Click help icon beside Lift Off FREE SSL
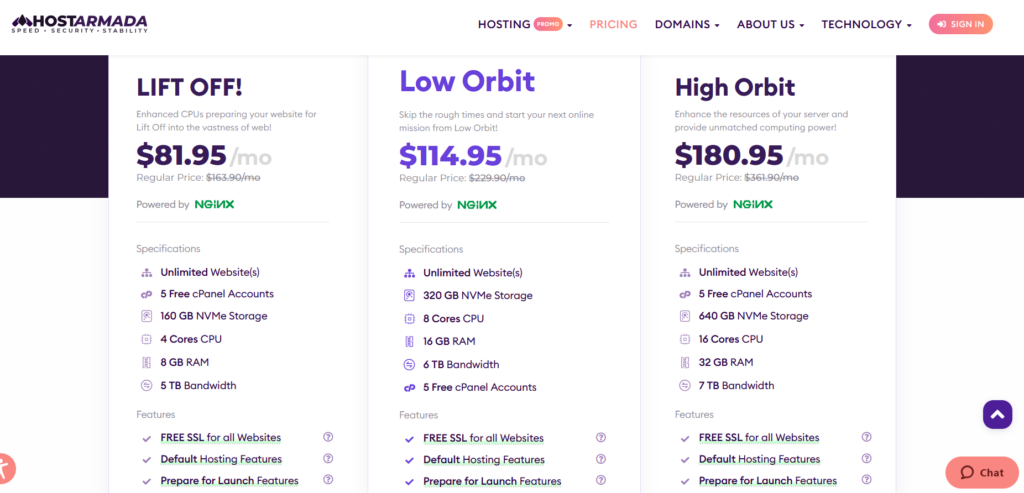1024x493 pixels. (x=328, y=437)
